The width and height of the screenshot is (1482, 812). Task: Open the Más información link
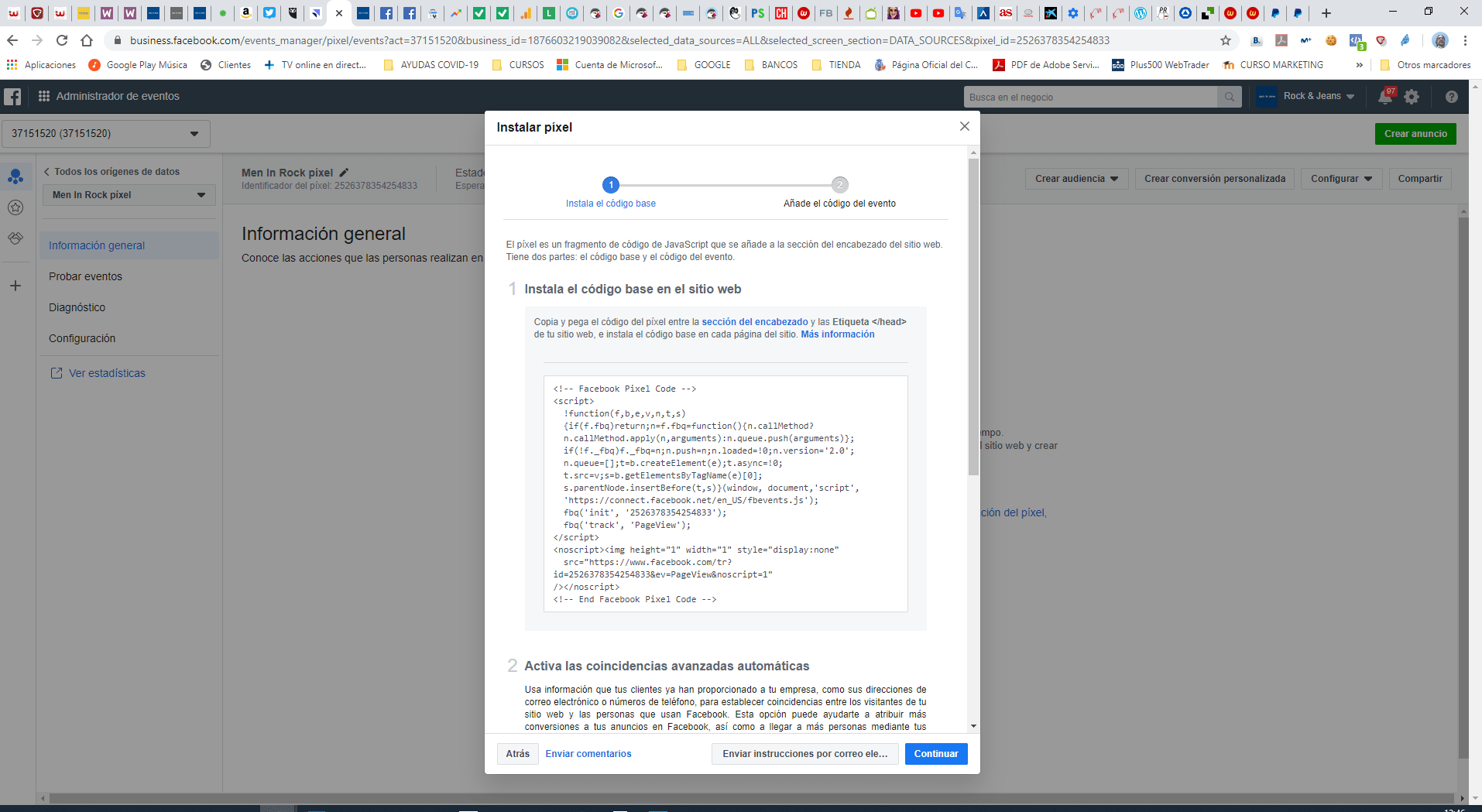coord(838,334)
